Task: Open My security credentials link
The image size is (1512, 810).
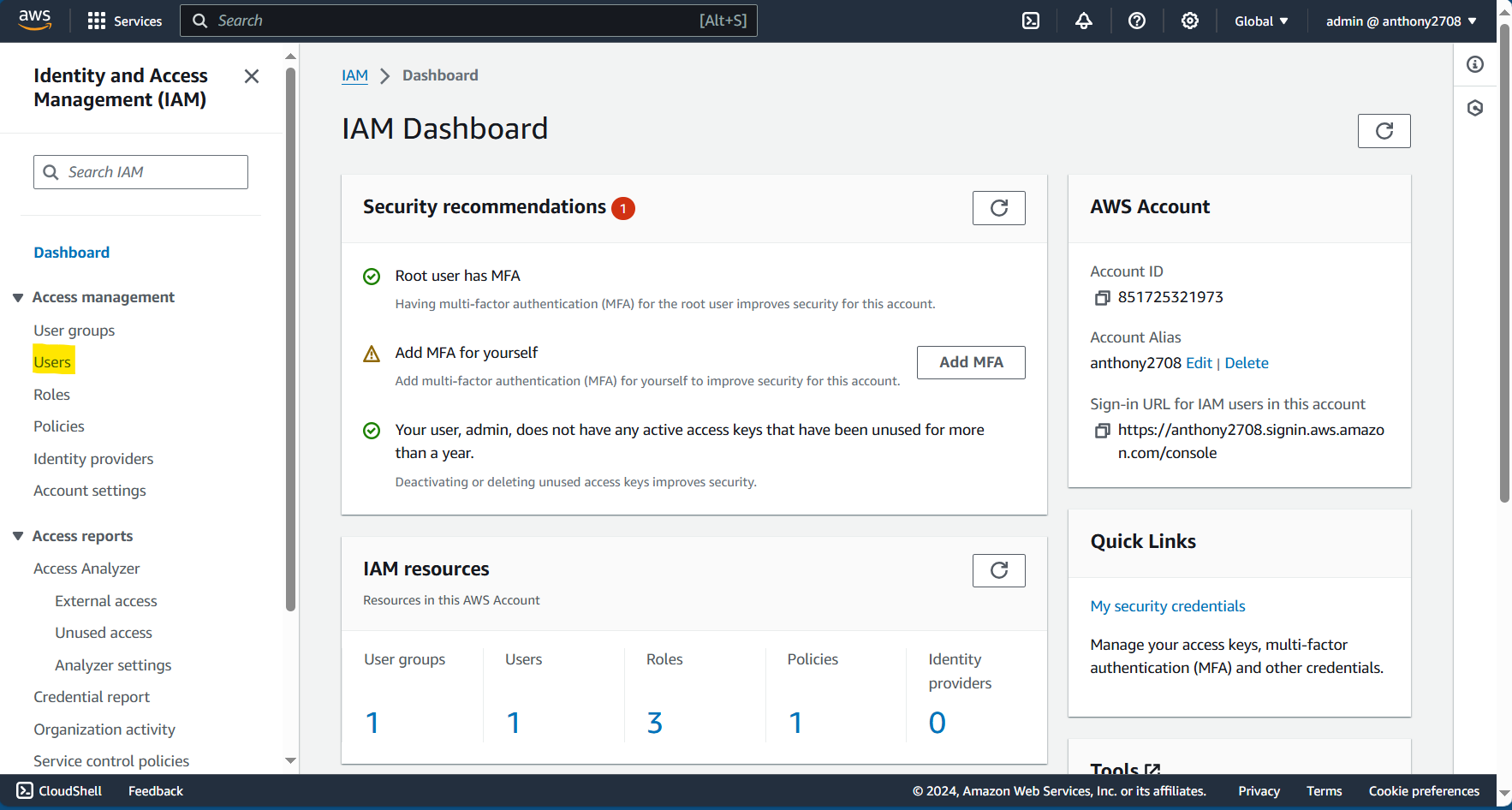Action: coord(1168,606)
